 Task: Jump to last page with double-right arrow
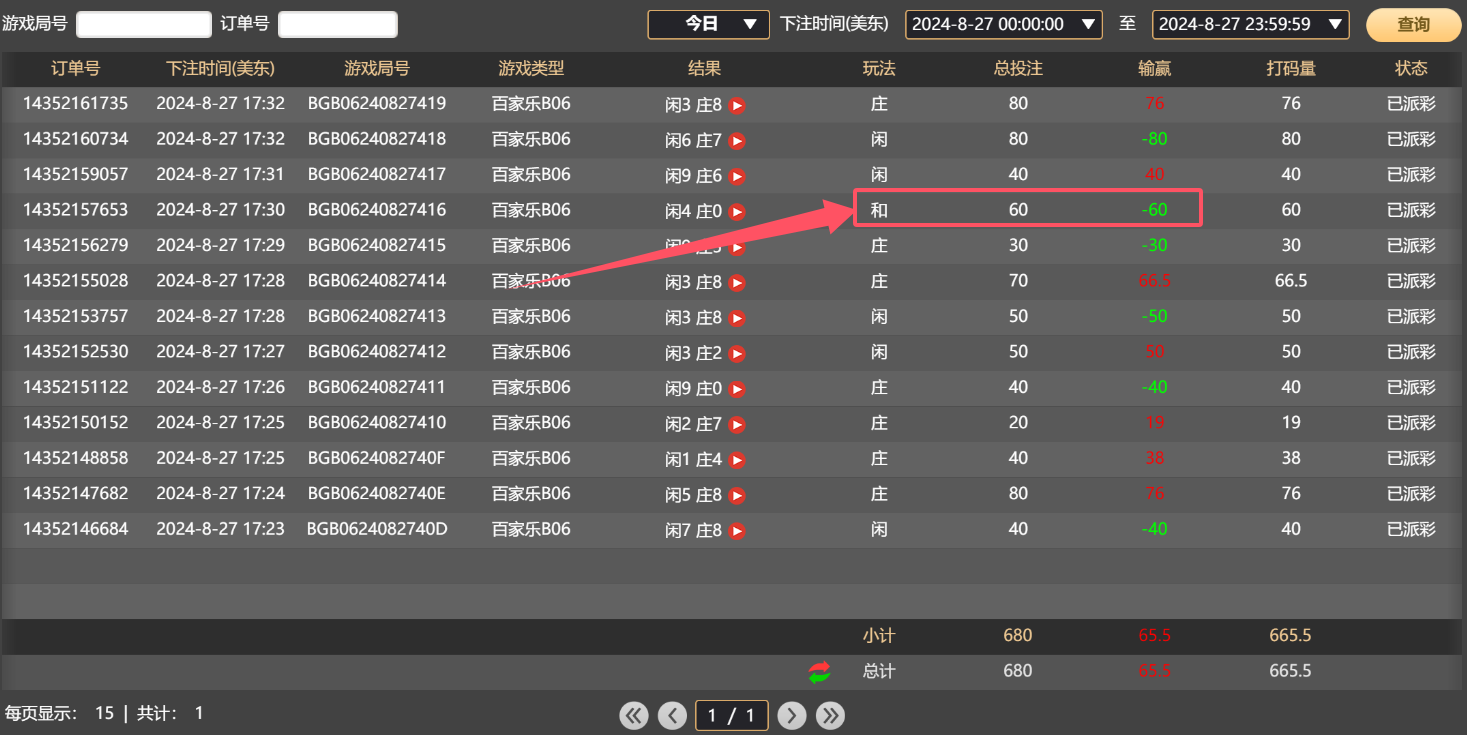830,715
